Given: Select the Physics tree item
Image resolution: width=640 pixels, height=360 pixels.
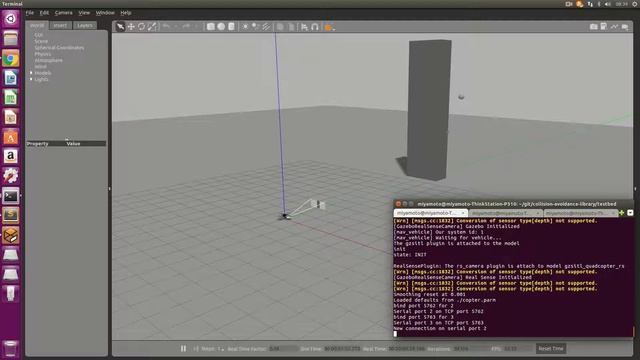Looking at the screenshot, I should [x=43, y=54].
